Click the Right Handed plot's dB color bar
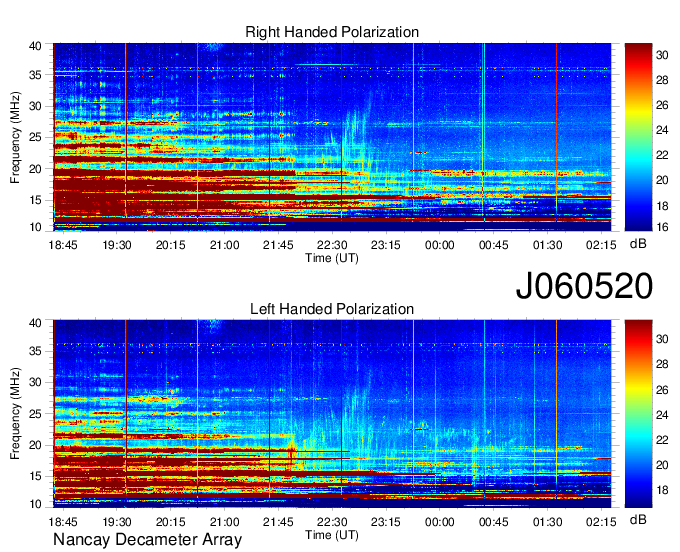This screenshot has width=680, height=552. (x=638, y=137)
